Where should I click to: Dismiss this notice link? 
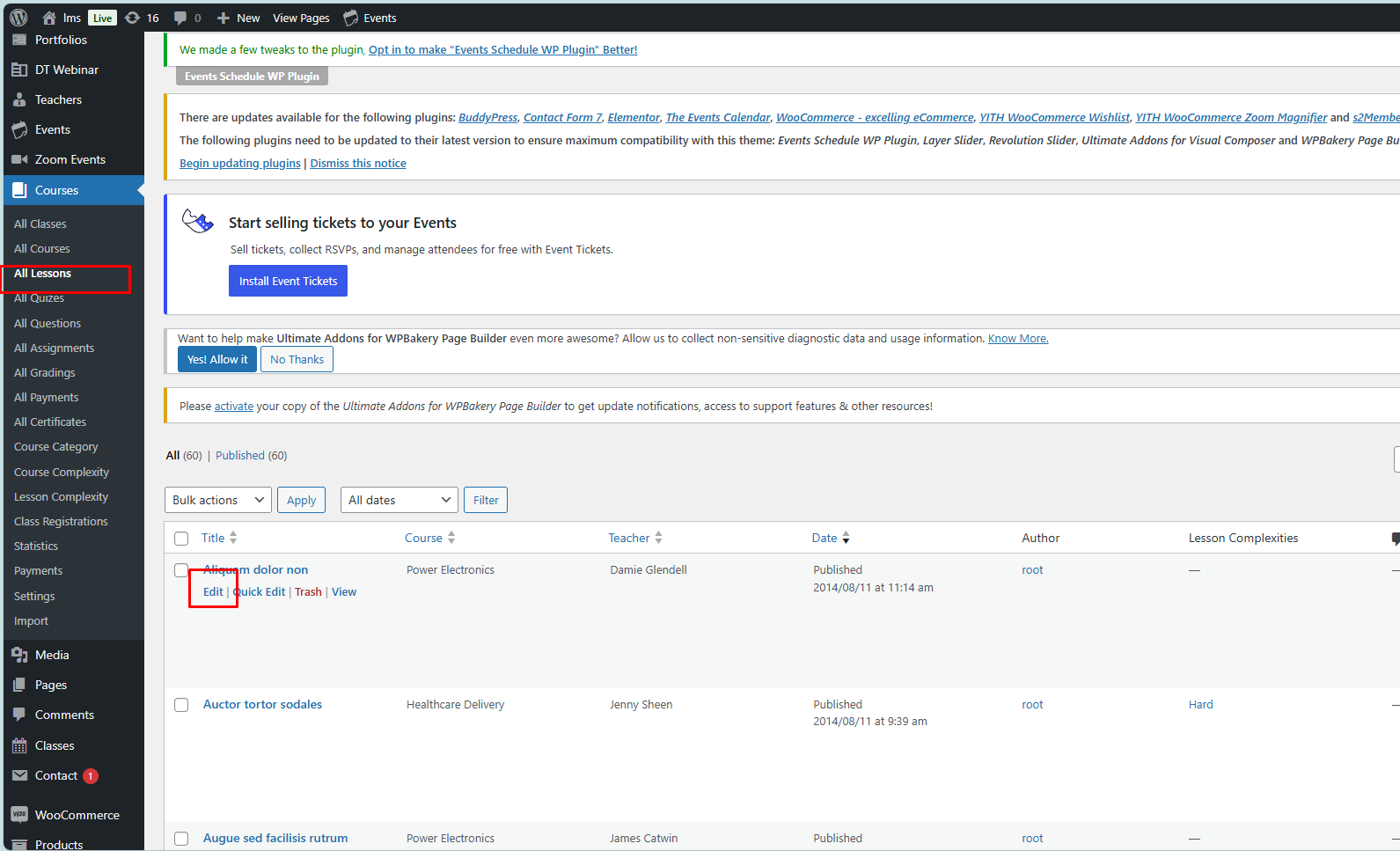coord(358,164)
